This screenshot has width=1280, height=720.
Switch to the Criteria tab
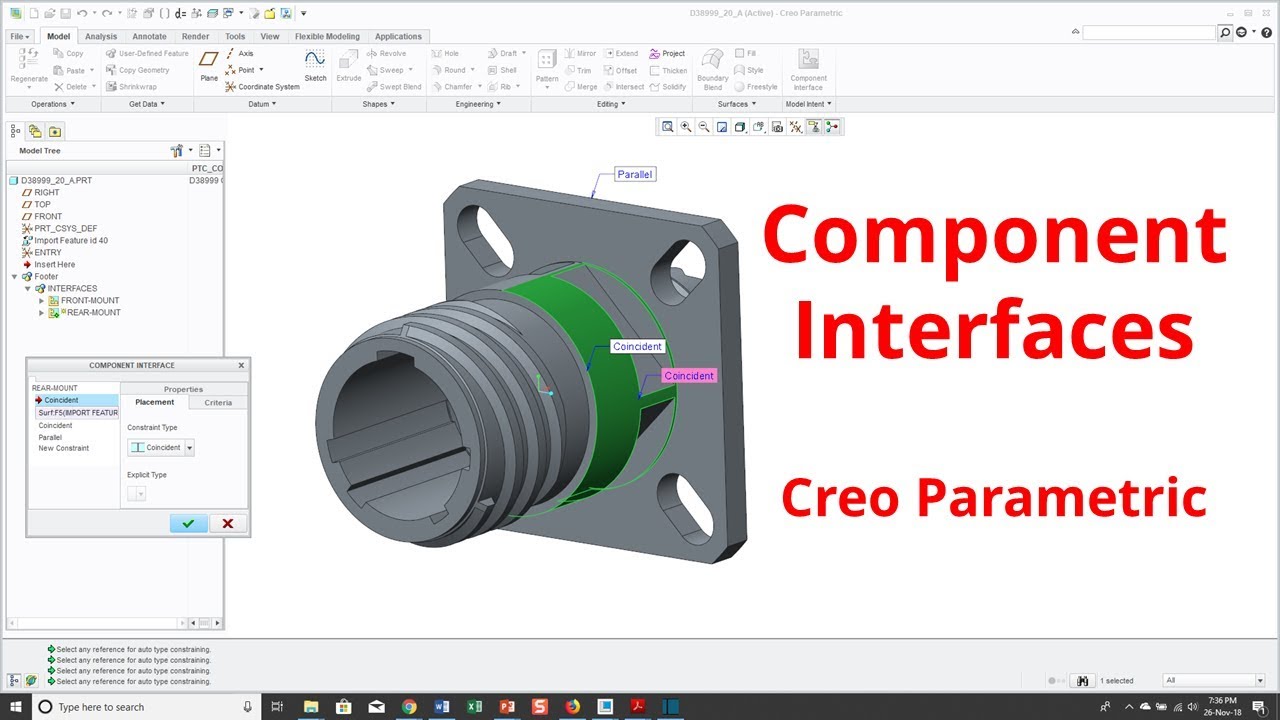(x=218, y=402)
